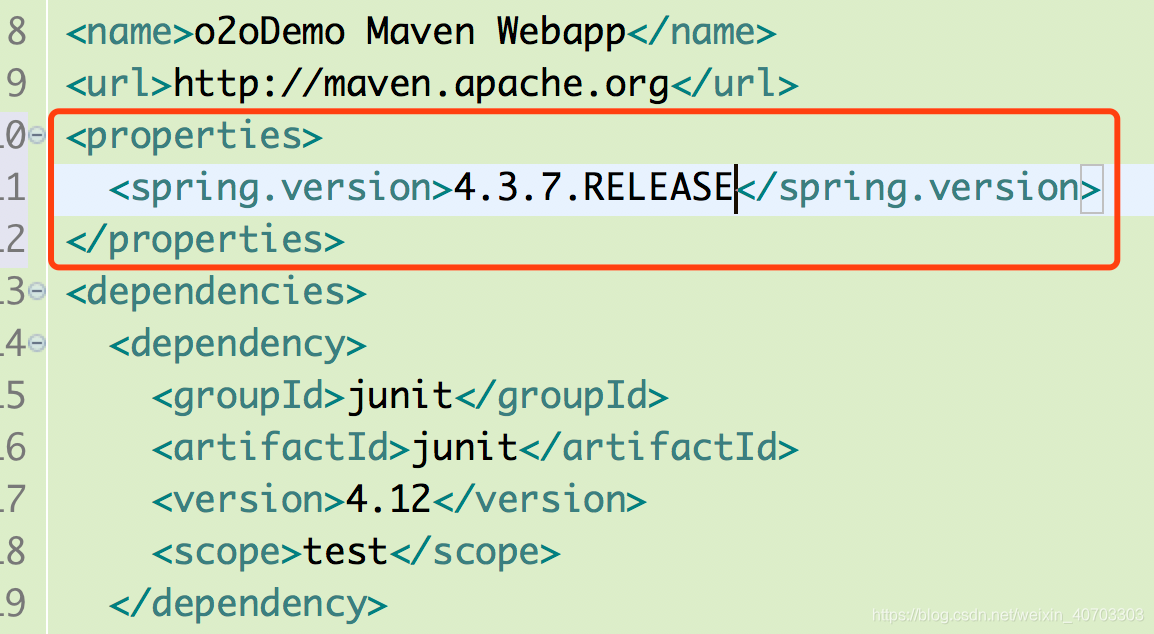Click the opening <groupId> tag
The height and width of the screenshot is (634, 1154).
click(x=249, y=398)
